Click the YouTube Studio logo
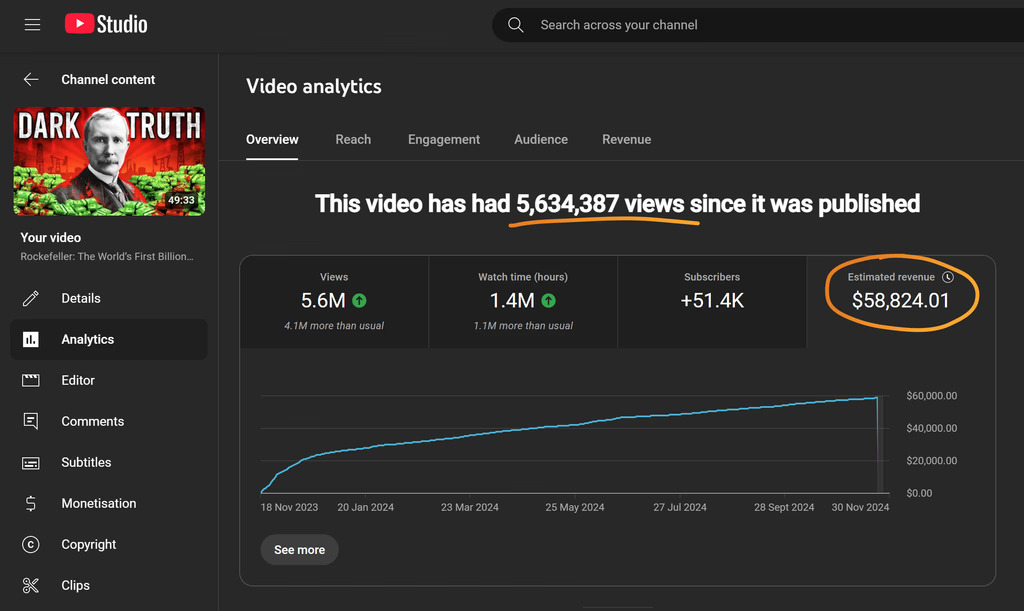The height and width of the screenshot is (611, 1024). (x=106, y=24)
